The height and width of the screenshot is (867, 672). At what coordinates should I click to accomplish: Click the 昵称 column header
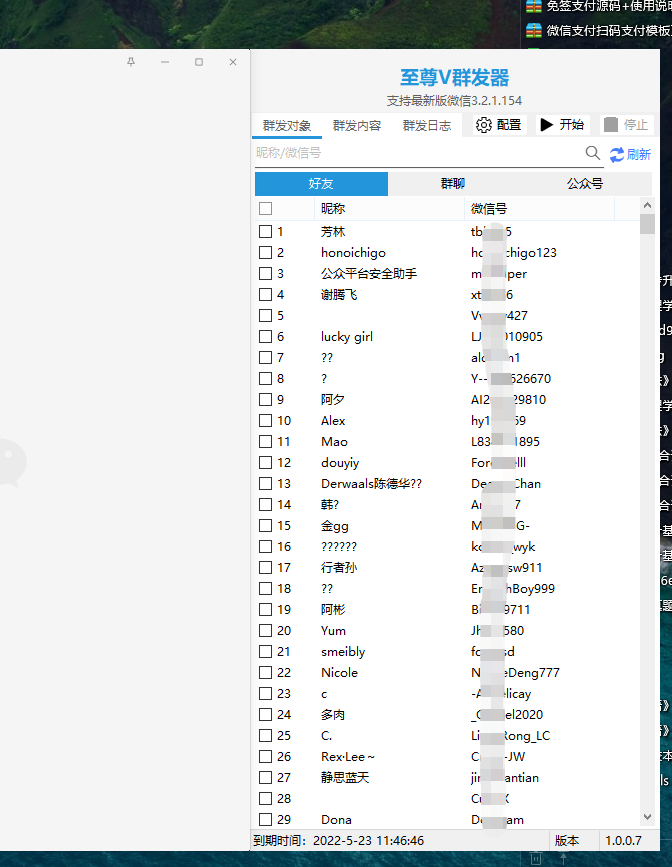tap(389, 208)
